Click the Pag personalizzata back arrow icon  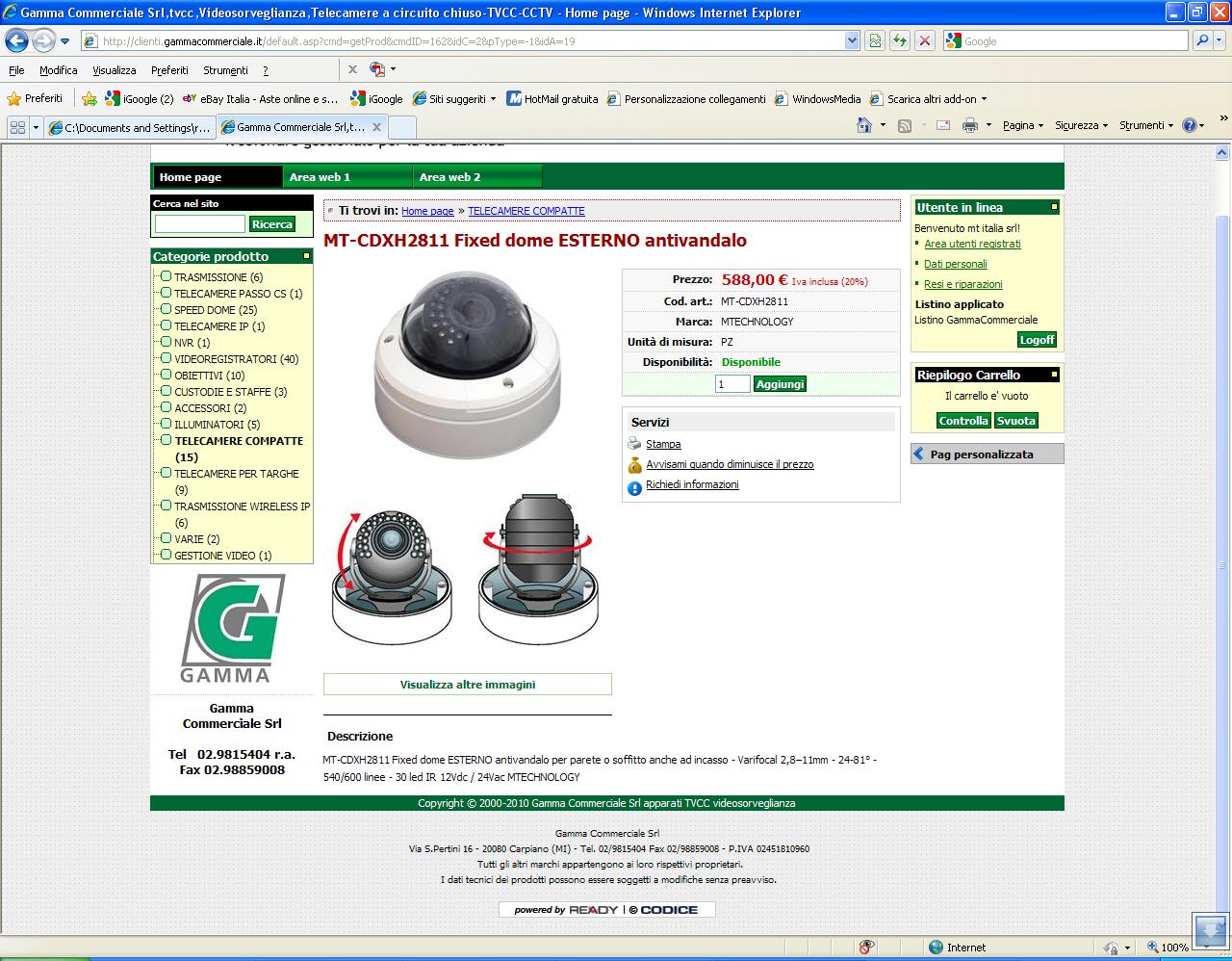pyautogui.click(x=918, y=454)
